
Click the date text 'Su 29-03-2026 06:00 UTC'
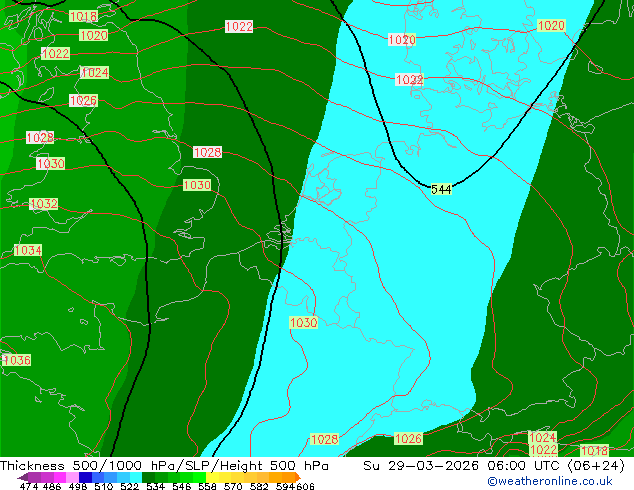(463, 465)
